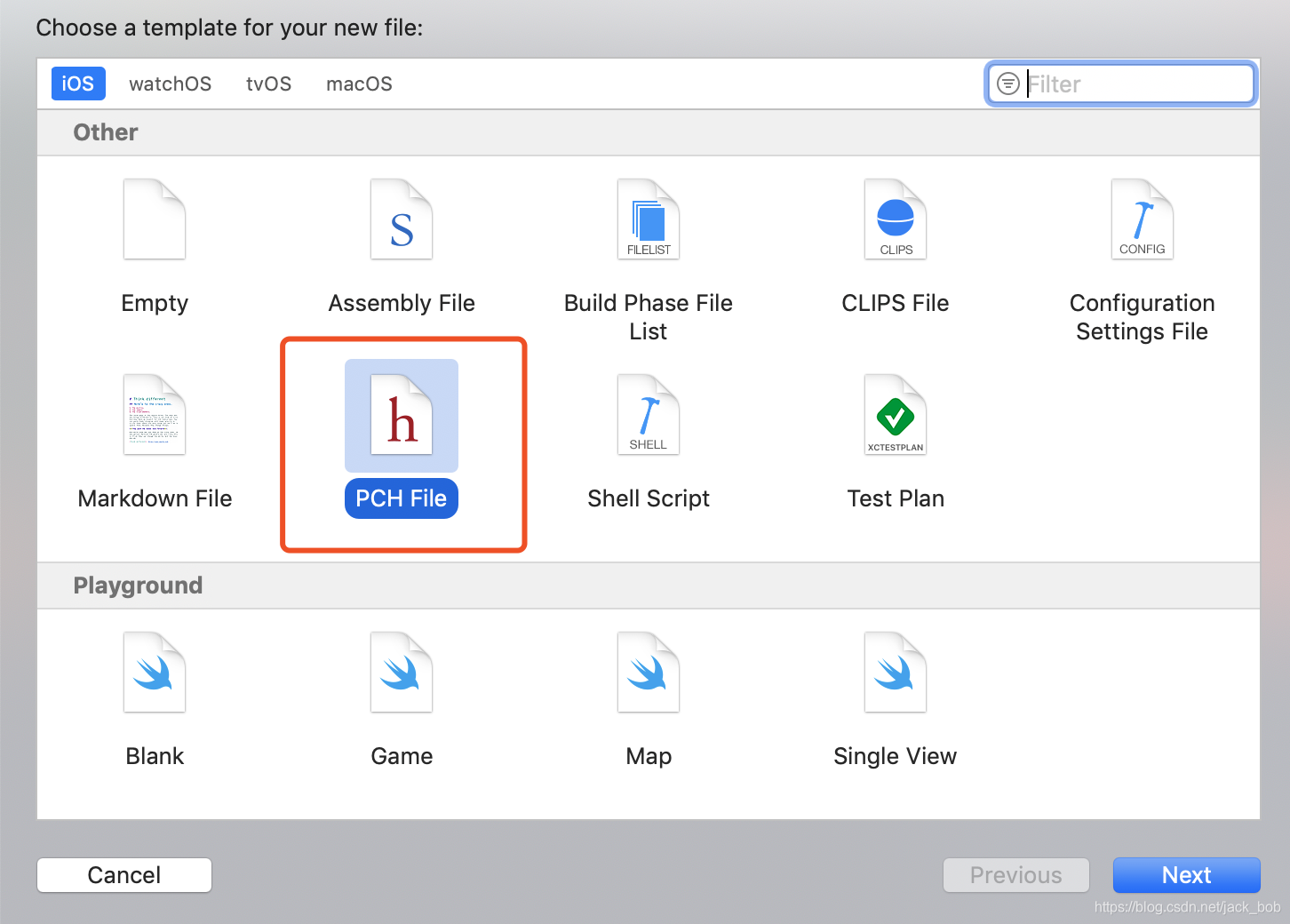1290x924 pixels.
Task: Click the "Game" playground label
Action: [402, 756]
